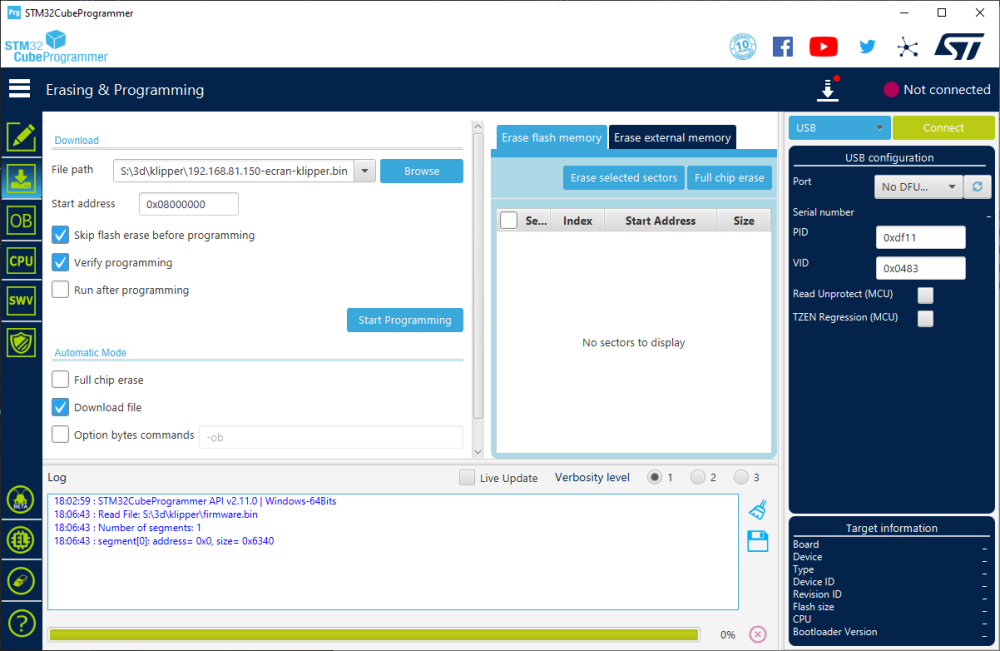Click the Start address field
Image resolution: width=1000 pixels, height=651 pixels.
189,204
